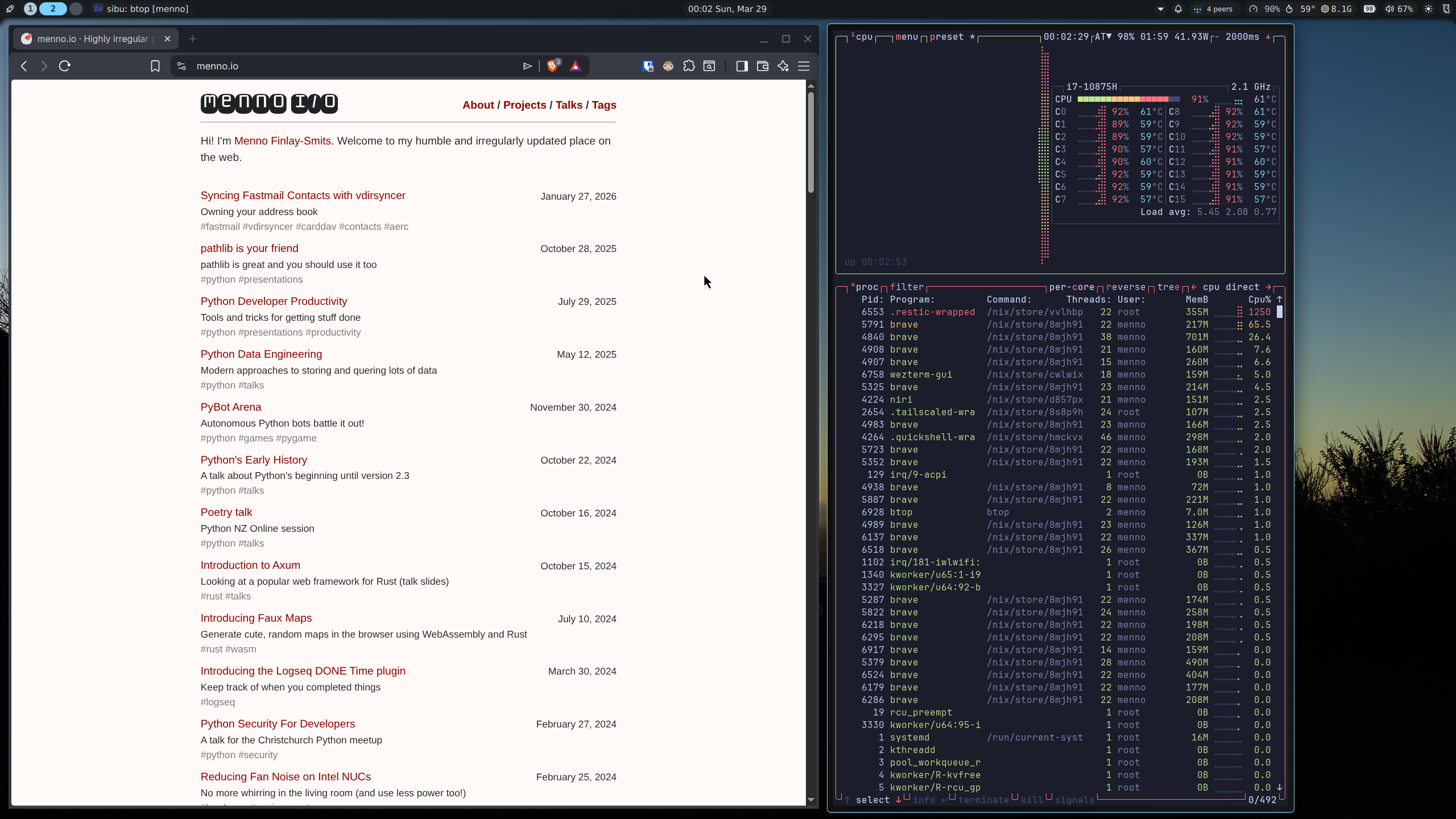Open the Brave hamburger main menu
The image size is (1456, 819).
[x=804, y=66]
